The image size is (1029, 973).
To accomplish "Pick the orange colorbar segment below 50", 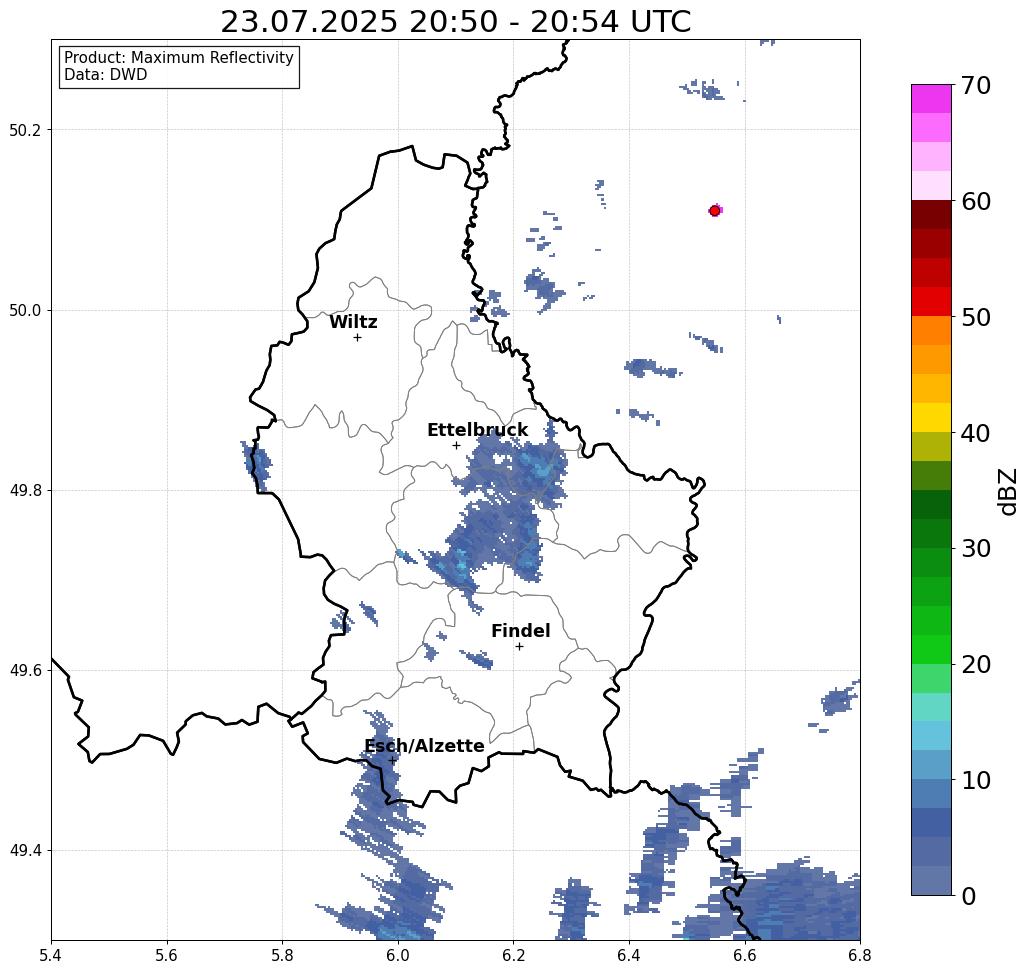I will [x=931, y=331].
